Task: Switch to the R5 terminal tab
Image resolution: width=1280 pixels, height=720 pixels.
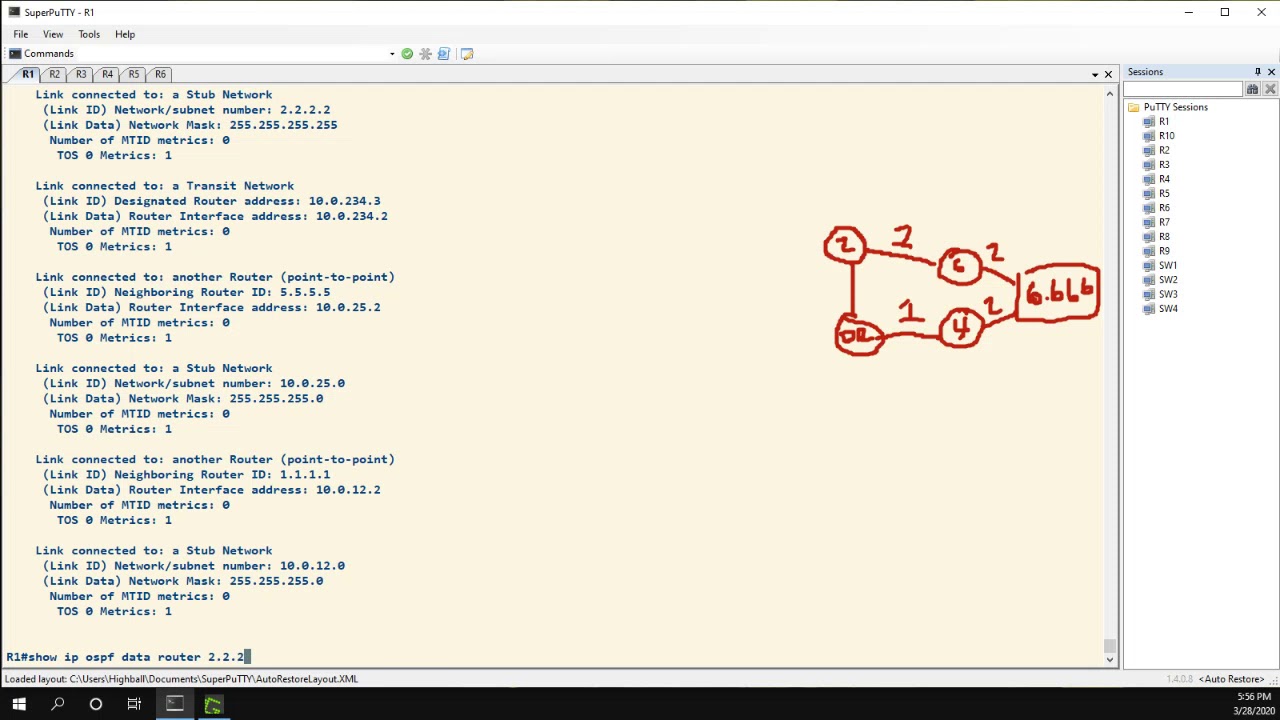Action: tap(133, 75)
